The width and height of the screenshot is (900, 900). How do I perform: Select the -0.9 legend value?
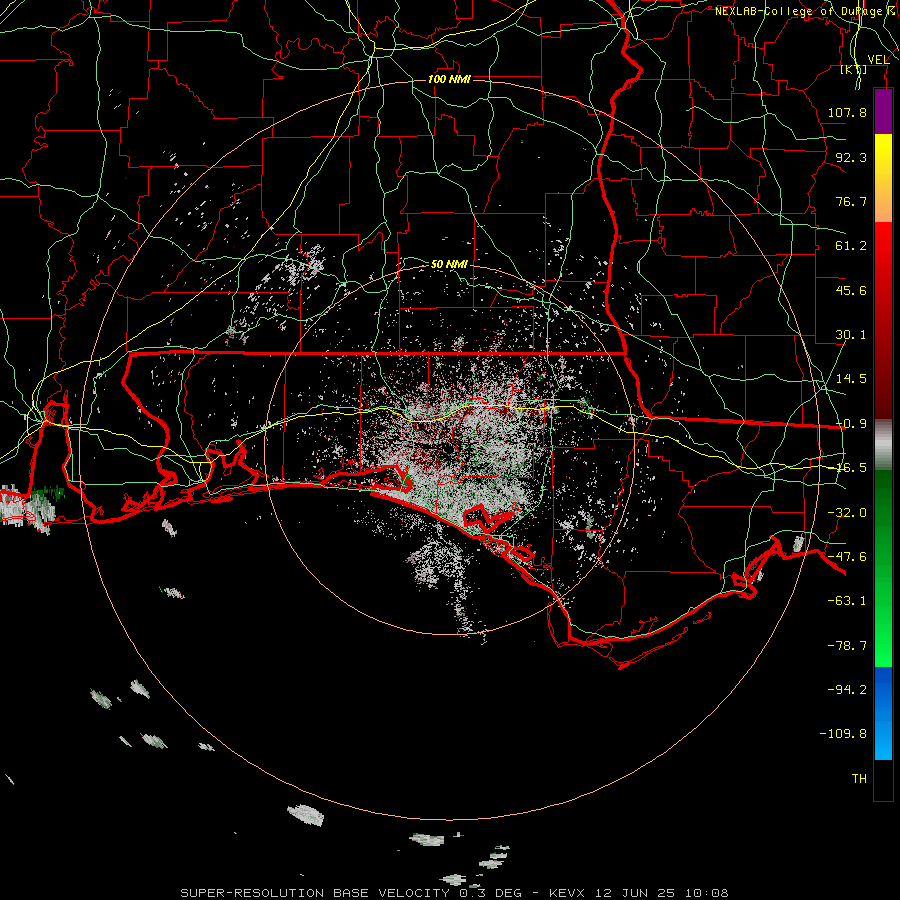[851, 424]
